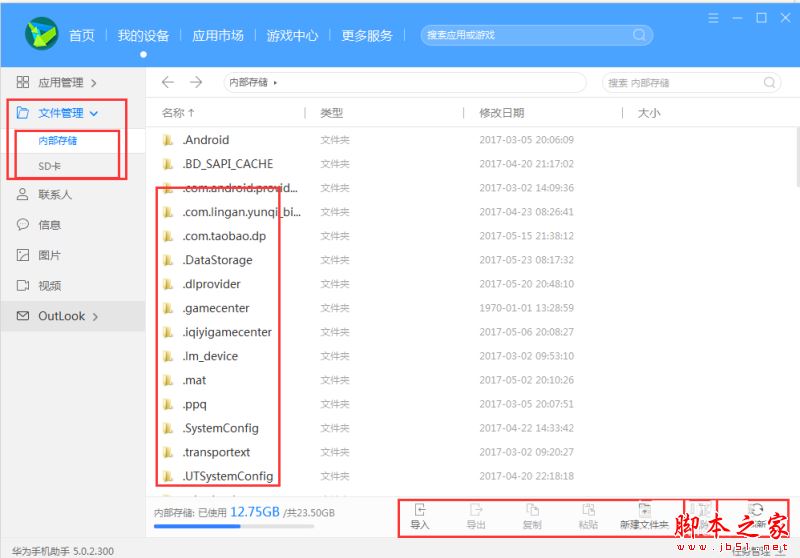Open 更多服务 tab
Image resolution: width=800 pixels, height=558 pixels.
367,35
